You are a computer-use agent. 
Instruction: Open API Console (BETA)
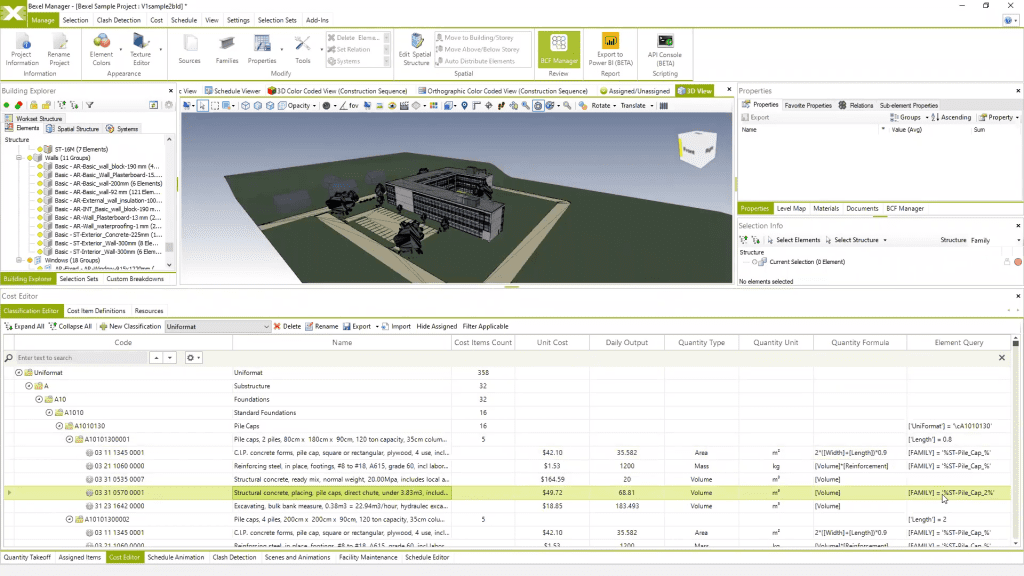coord(665,50)
